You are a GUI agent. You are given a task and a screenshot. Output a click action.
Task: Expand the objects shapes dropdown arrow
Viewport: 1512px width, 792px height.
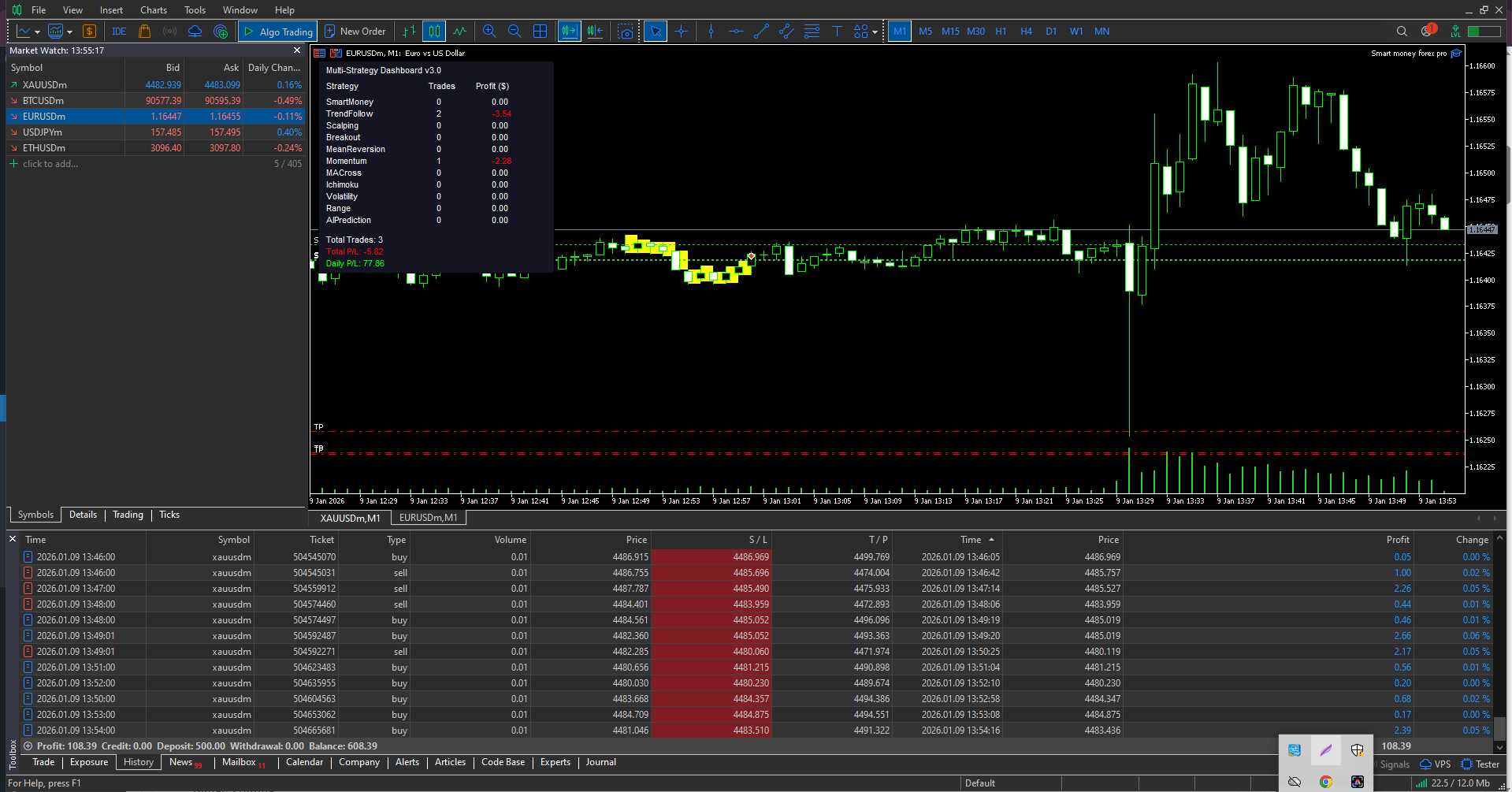875,32
